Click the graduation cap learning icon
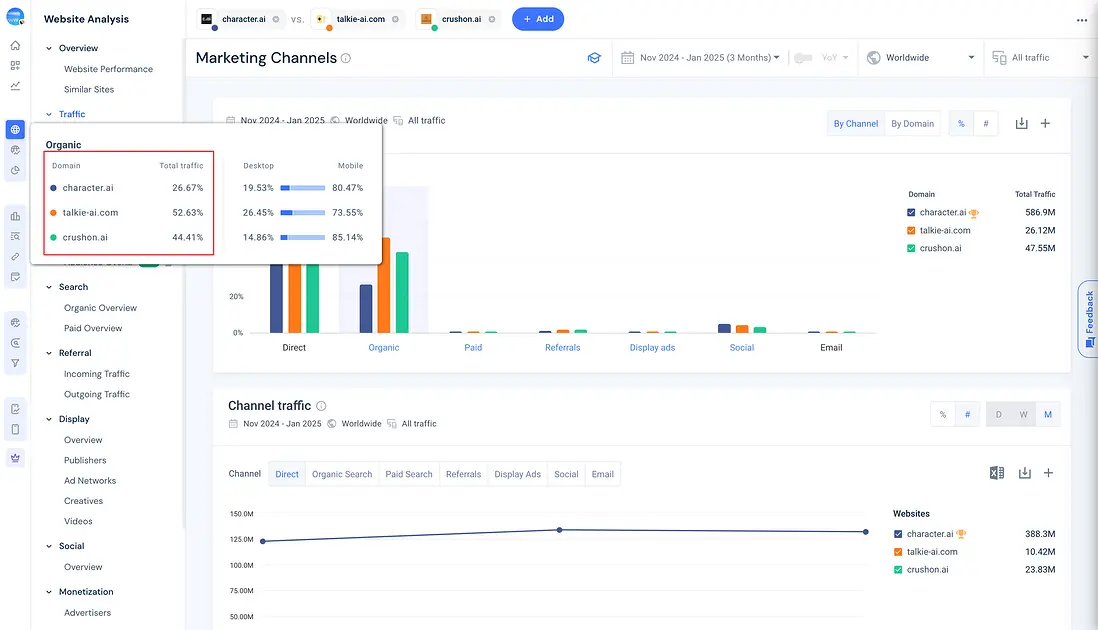Screen dimensions: 1098x630 coord(594,58)
